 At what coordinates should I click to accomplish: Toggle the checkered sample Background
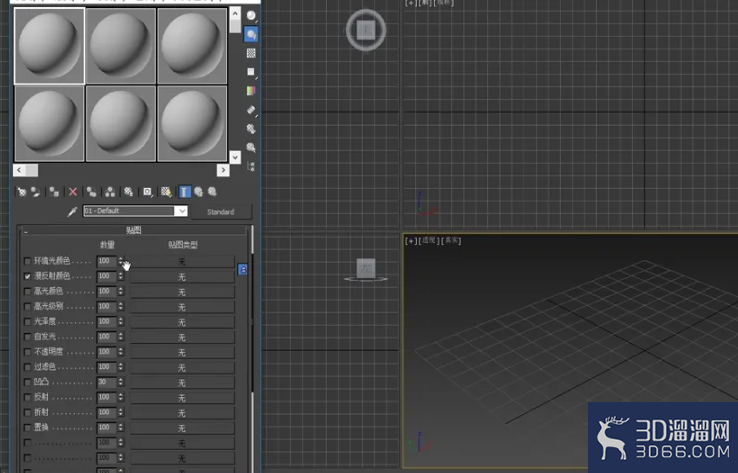(x=251, y=53)
